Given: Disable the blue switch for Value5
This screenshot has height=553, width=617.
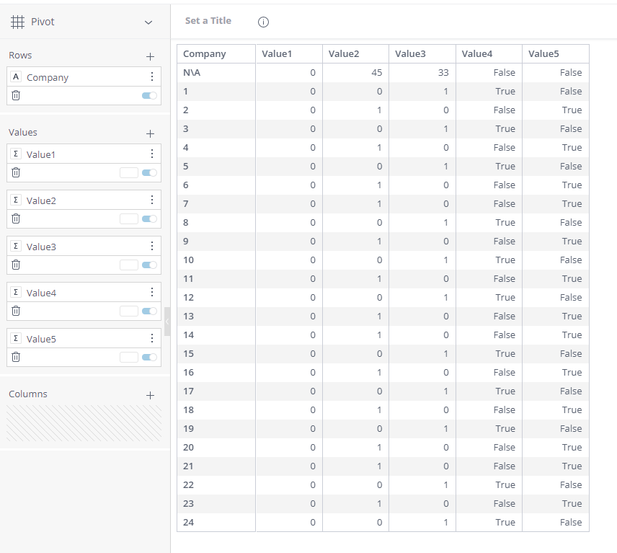Looking at the screenshot, I should click(149, 357).
